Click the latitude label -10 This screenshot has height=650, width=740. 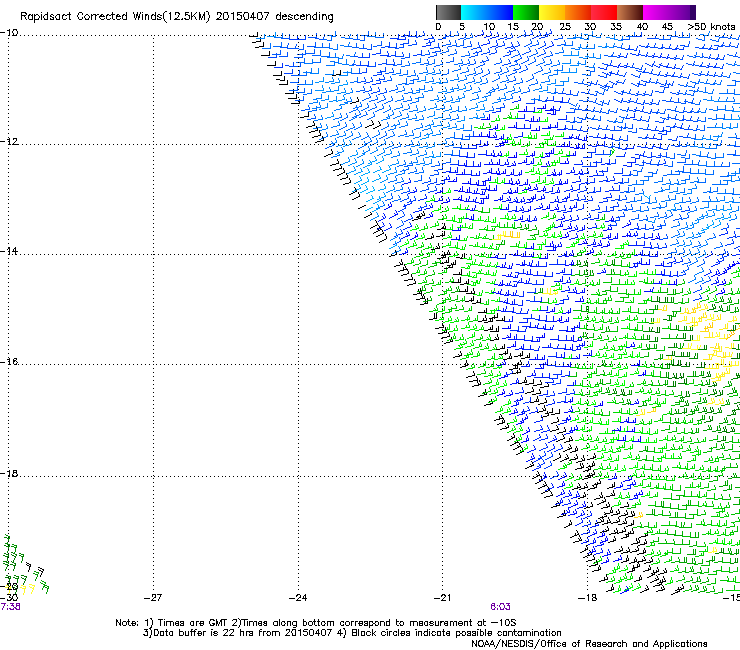[9, 32]
